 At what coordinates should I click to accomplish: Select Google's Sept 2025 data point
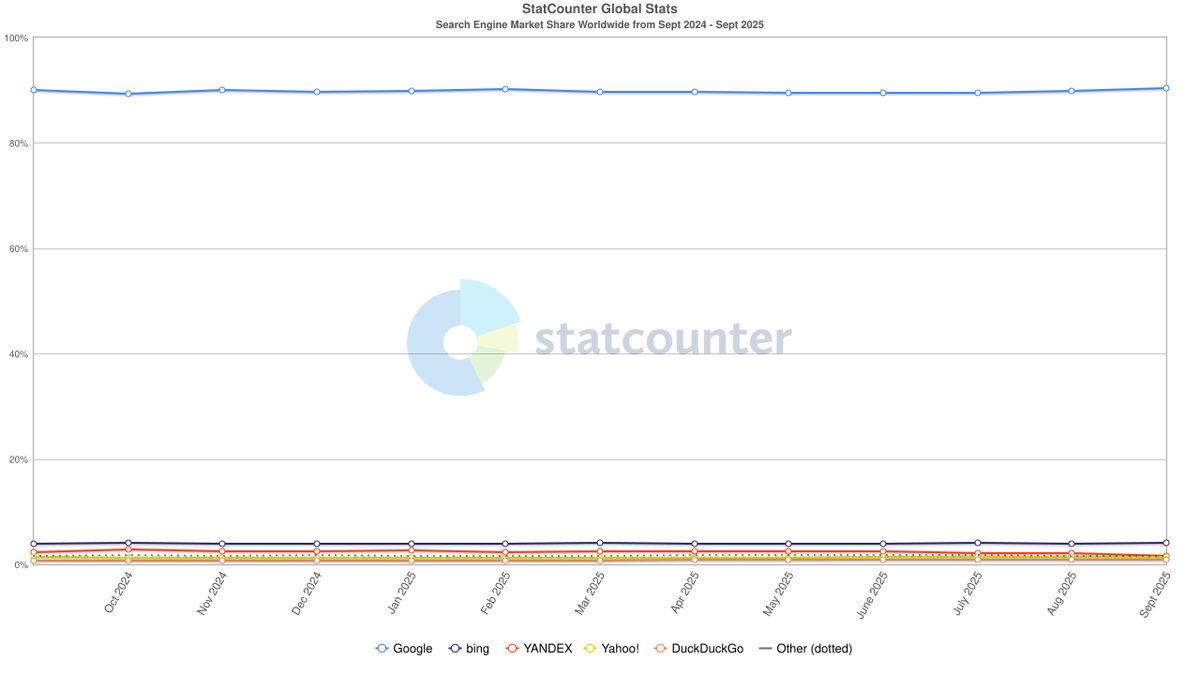click(x=1166, y=88)
